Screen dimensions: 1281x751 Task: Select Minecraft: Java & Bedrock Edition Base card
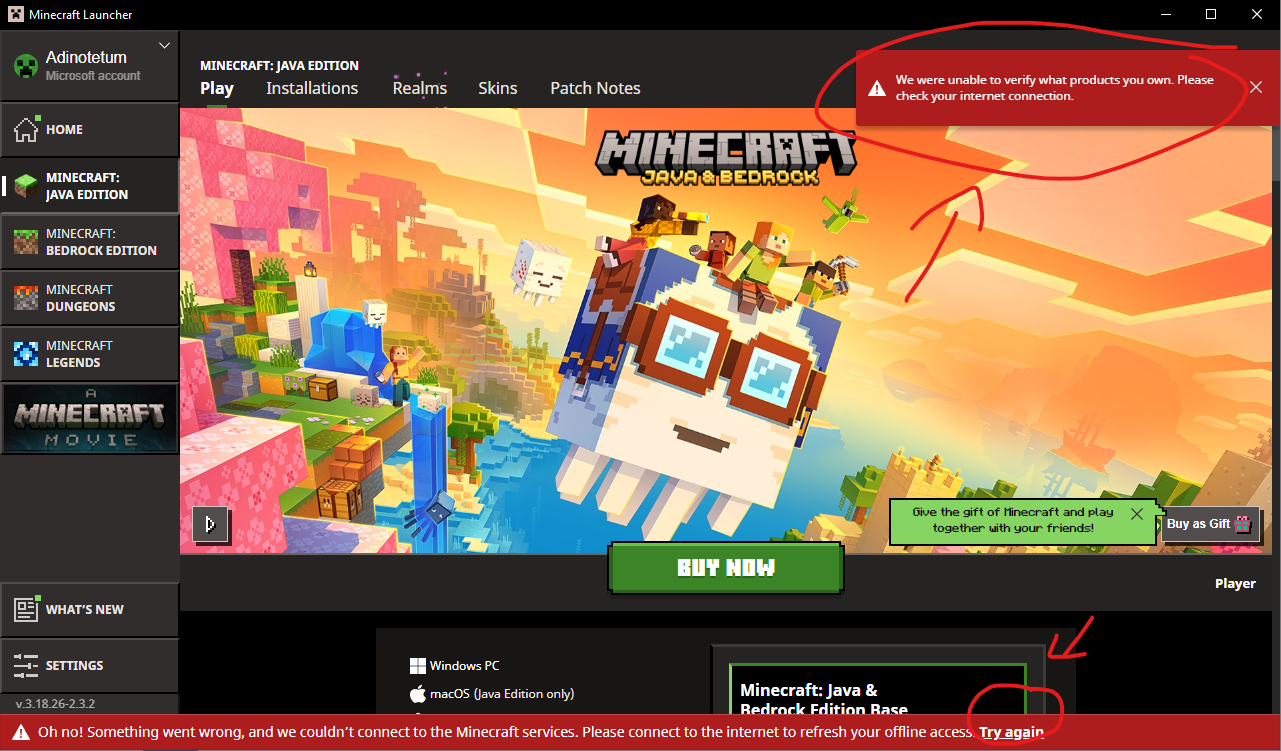coord(878,688)
